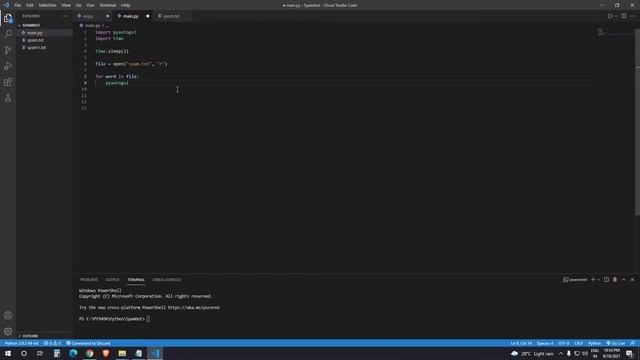Switch to the OUTPUT panel tab

(112, 280)
